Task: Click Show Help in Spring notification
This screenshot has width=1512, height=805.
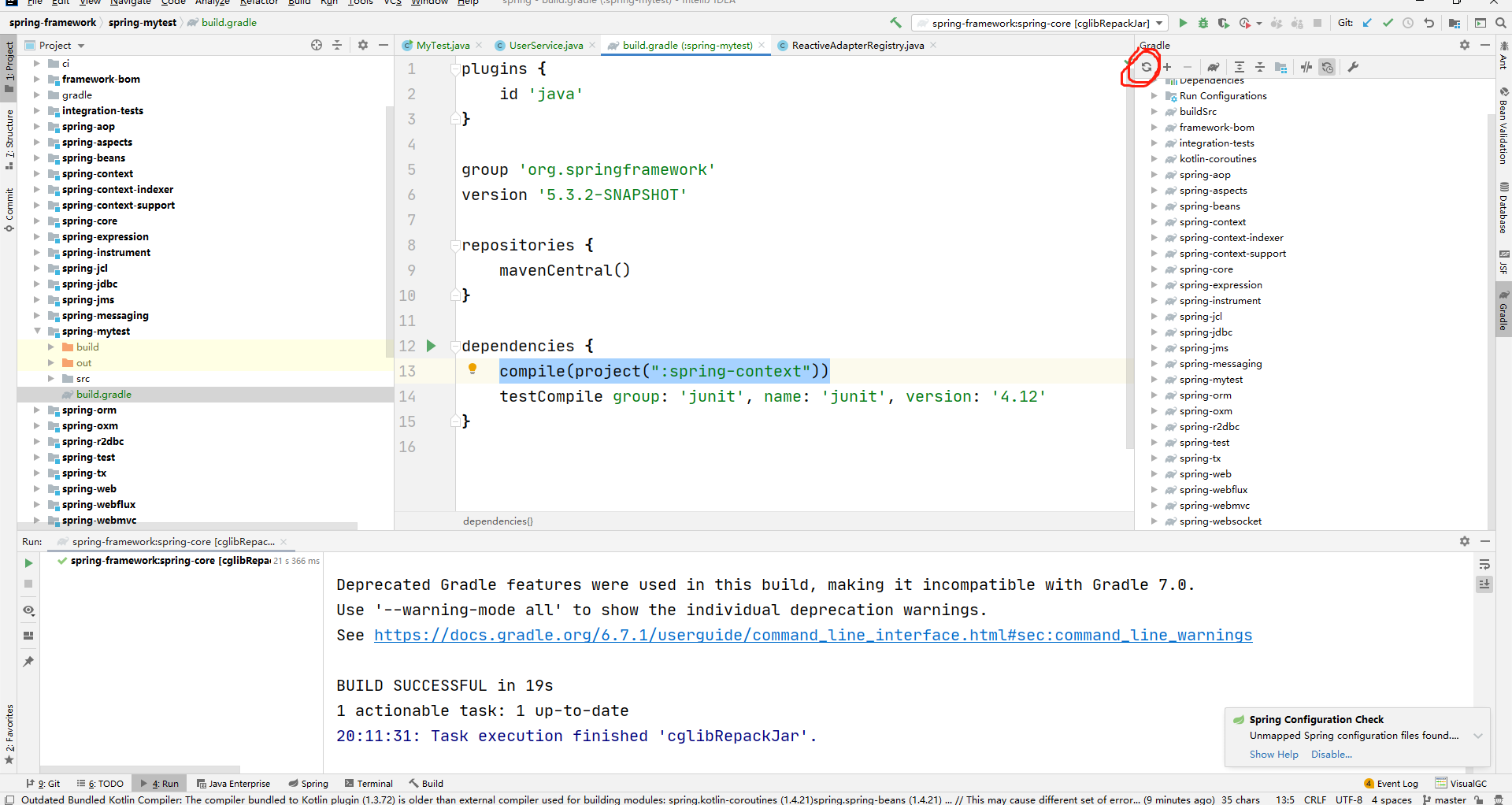Action: [x=1273, y=755]
